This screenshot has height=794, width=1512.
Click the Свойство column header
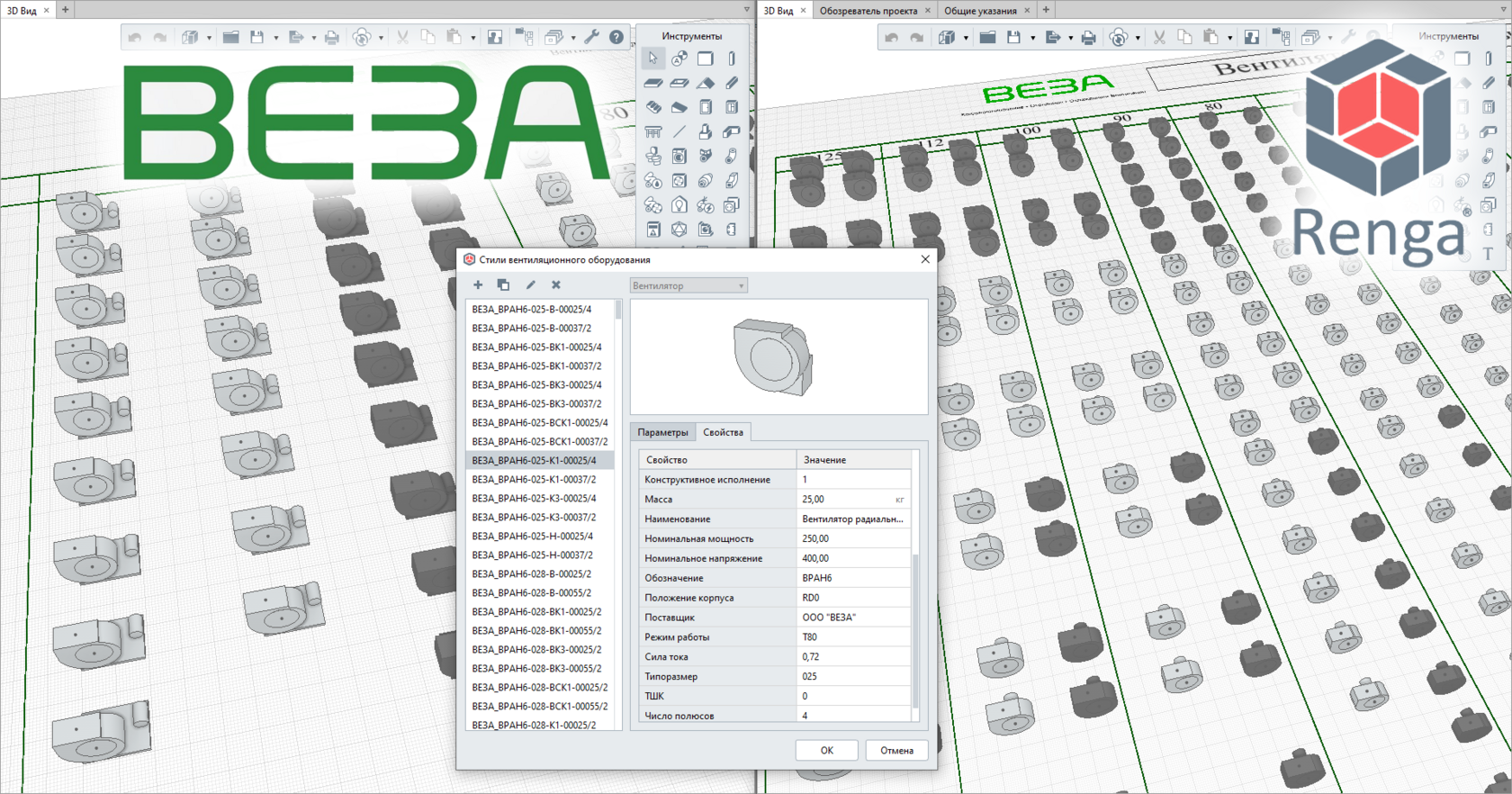718,460
